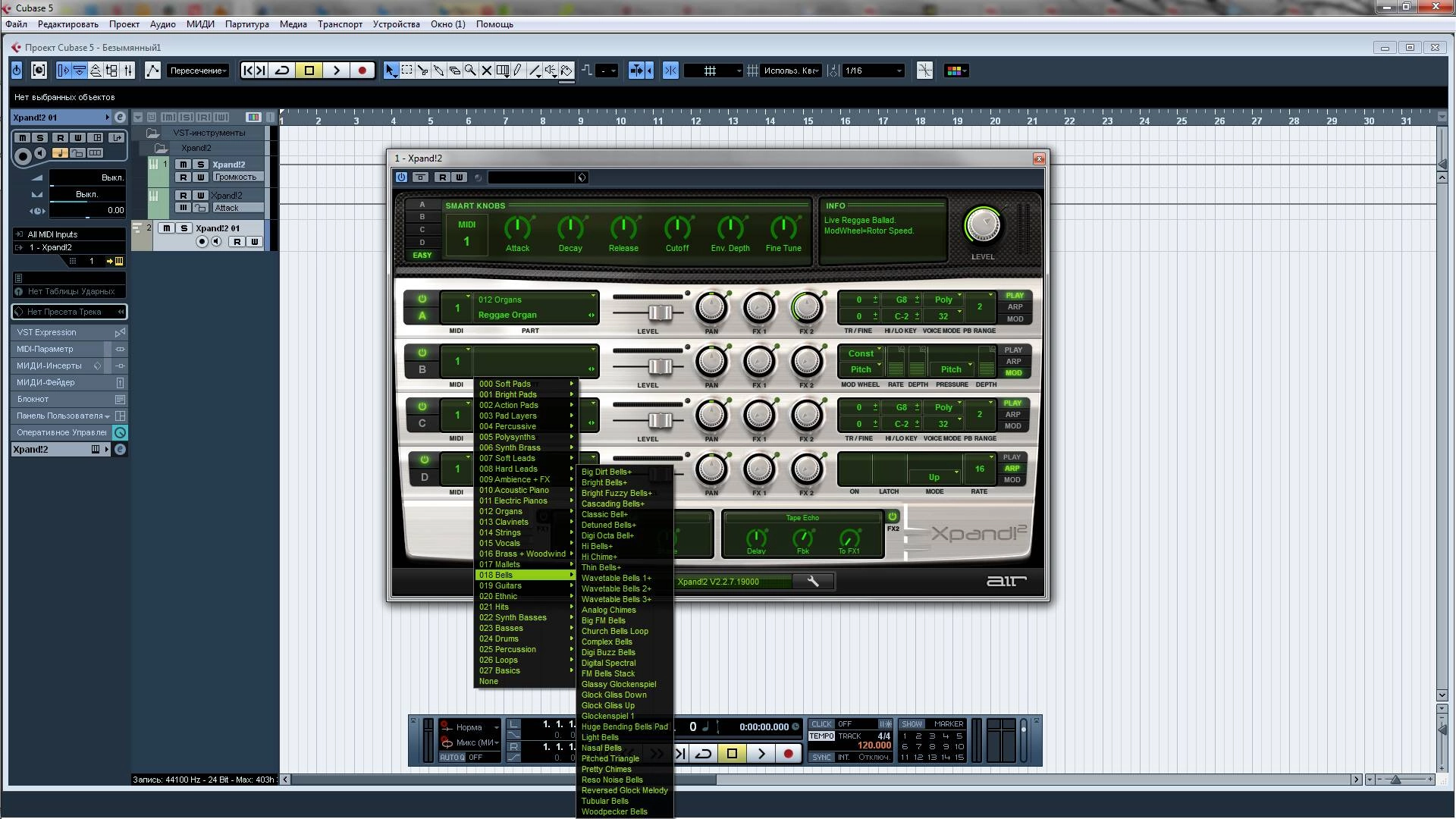
Task: Click Go to previous marker button
Action: 247,71
